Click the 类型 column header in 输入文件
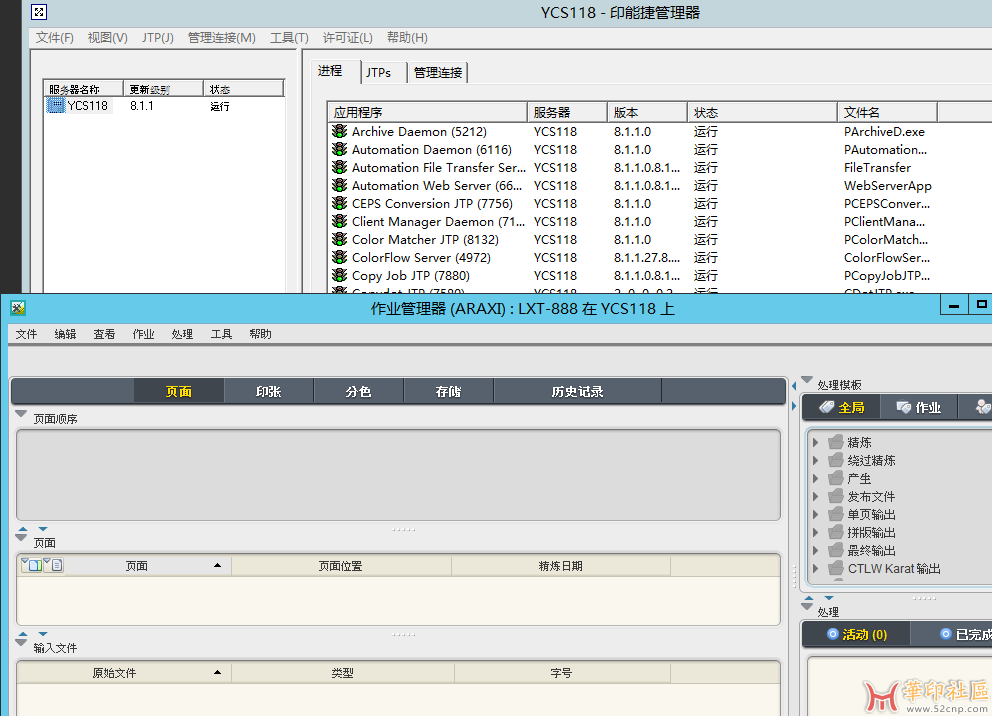This screenshot has width=992, height=716. tap(343, 673)
